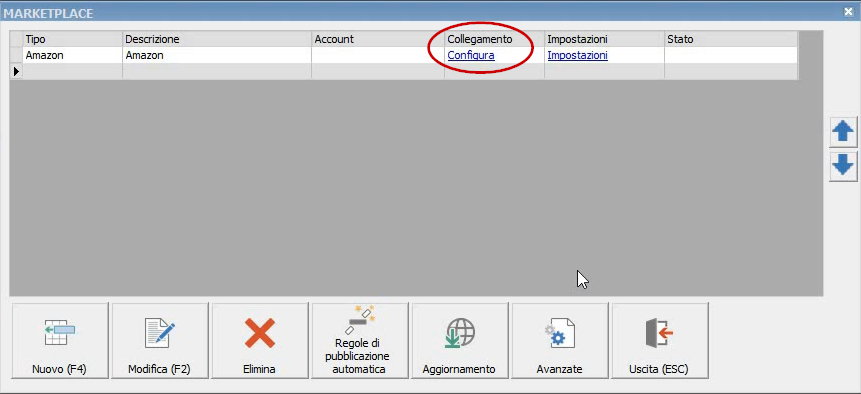Close the MARKETPLACE window
Image resolution: width=861 pixels, height=394 pixels.
point(849,11)
